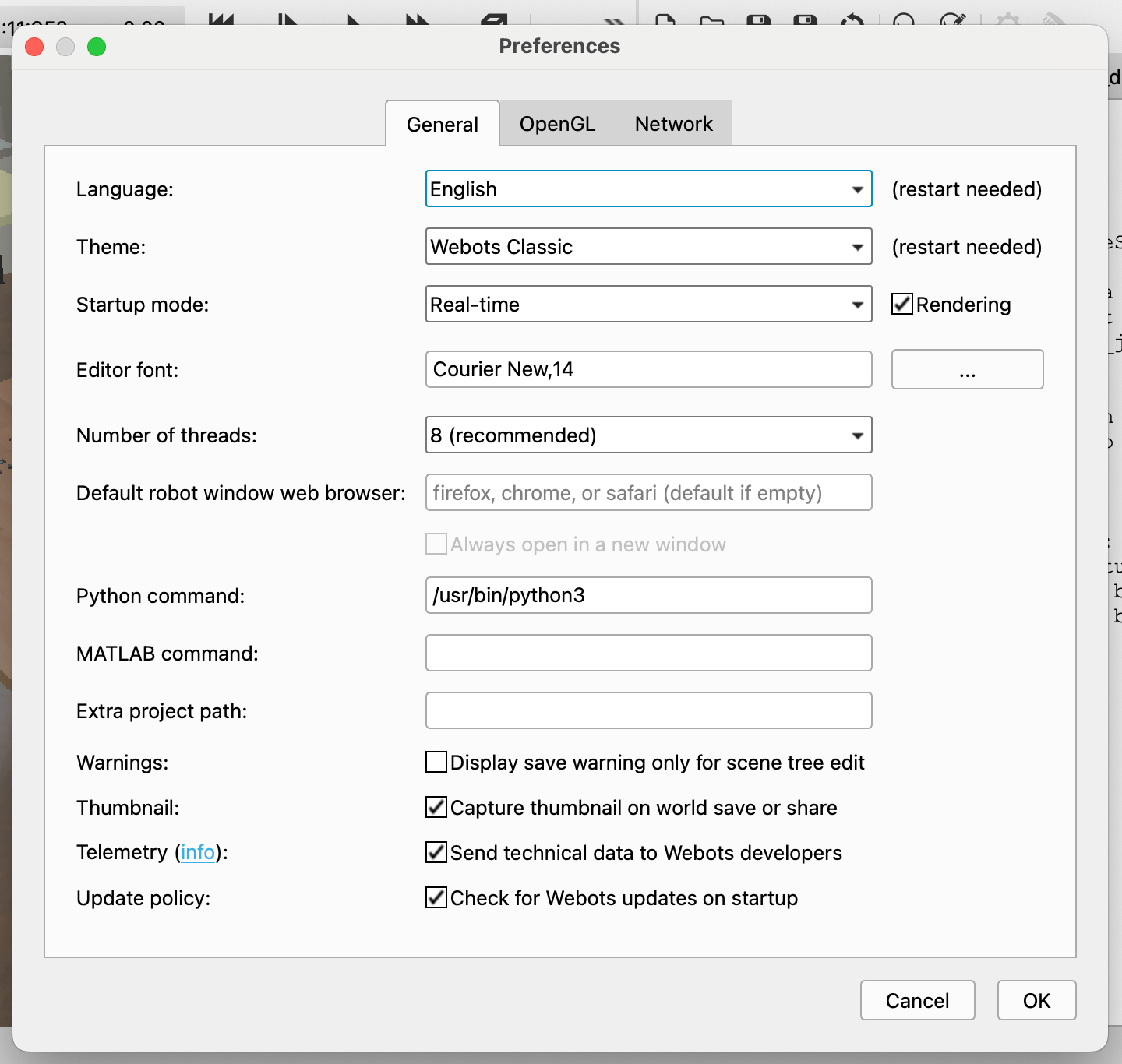Enable Display save warning only for scene tree edit

point(436,762)
